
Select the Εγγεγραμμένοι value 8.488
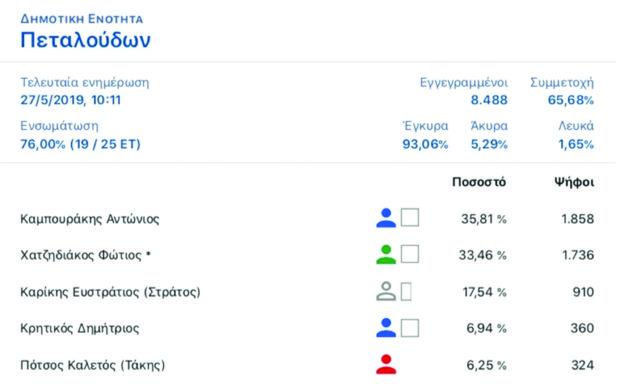[489, 100]
